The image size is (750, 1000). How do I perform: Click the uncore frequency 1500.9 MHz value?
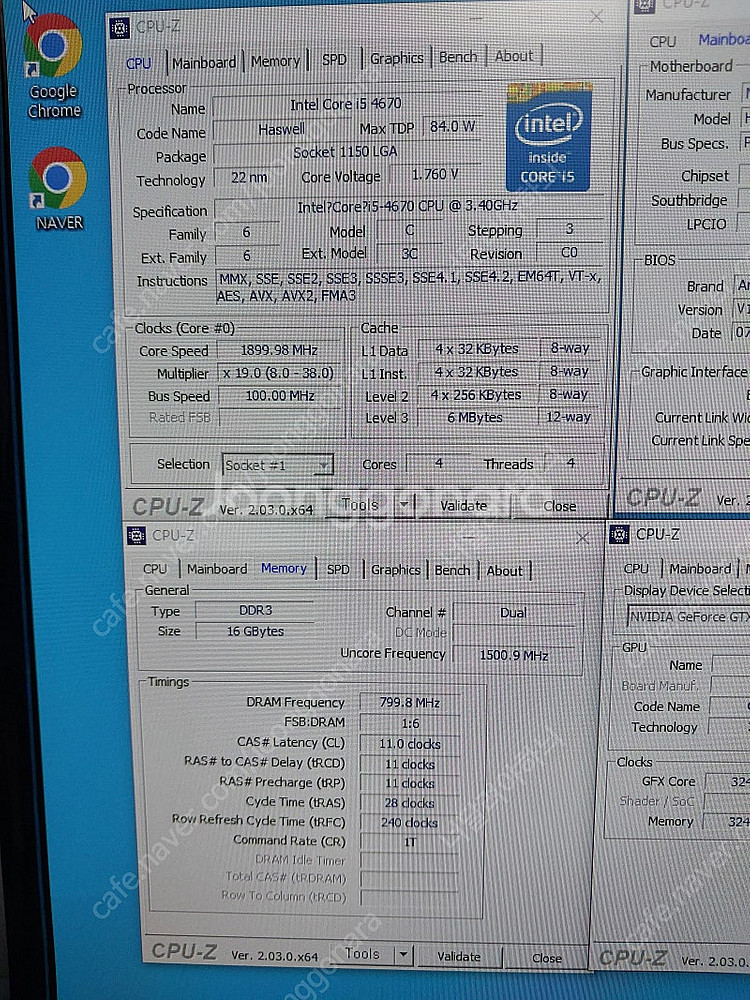pyautogui.click(x=514, y=655)
